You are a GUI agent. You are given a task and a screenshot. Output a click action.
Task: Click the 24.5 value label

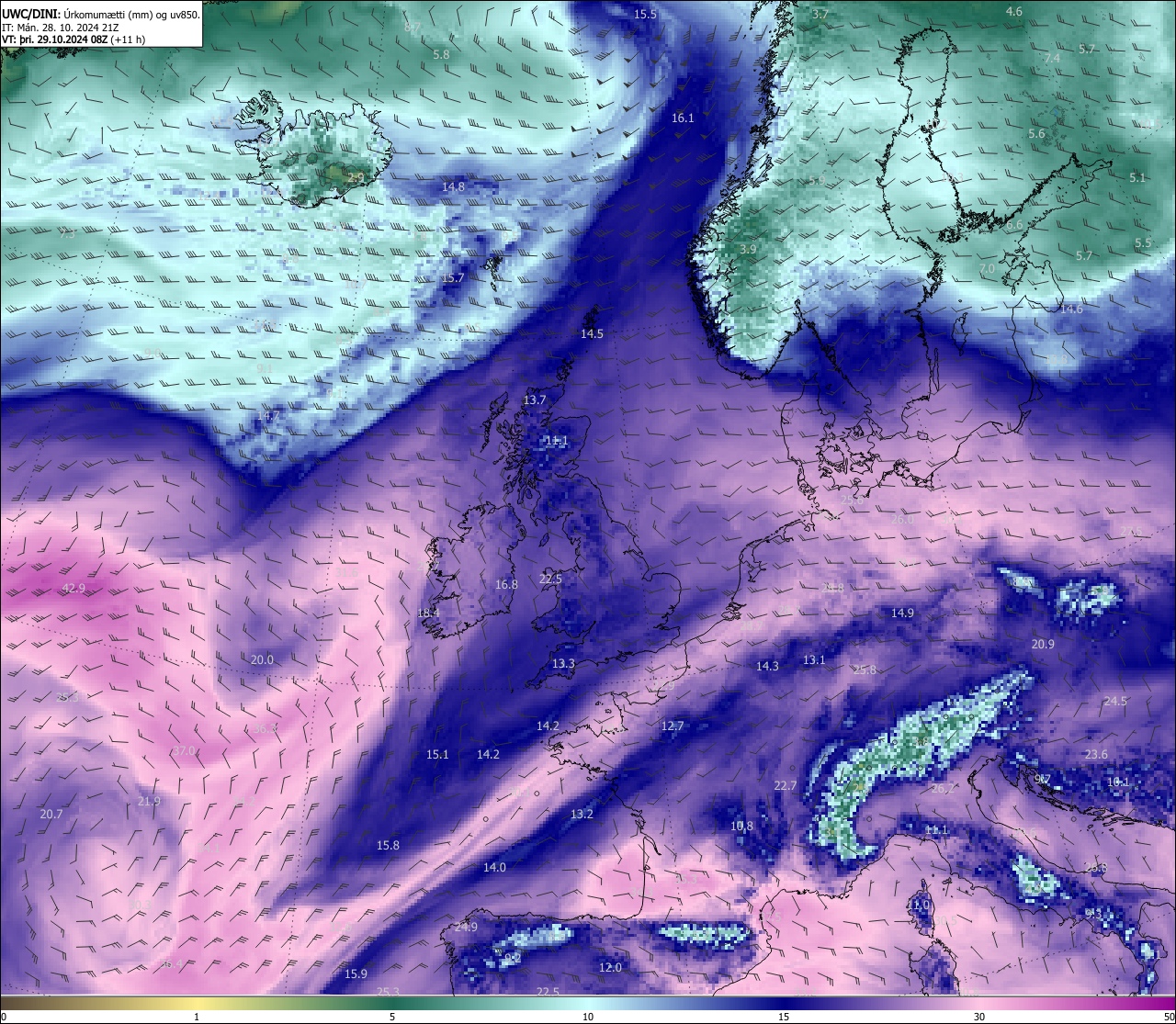click(x=1114, y=702)
